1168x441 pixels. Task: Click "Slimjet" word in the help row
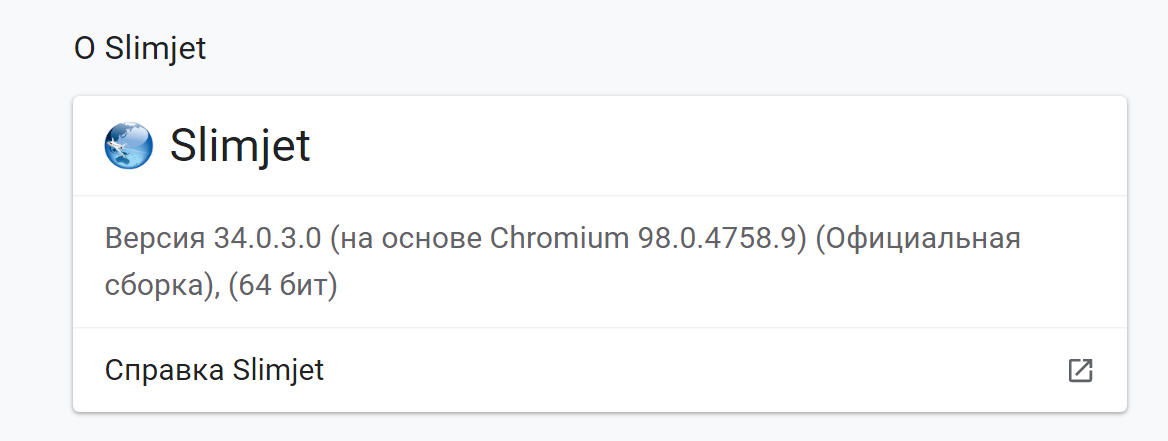tap(277, 371)
